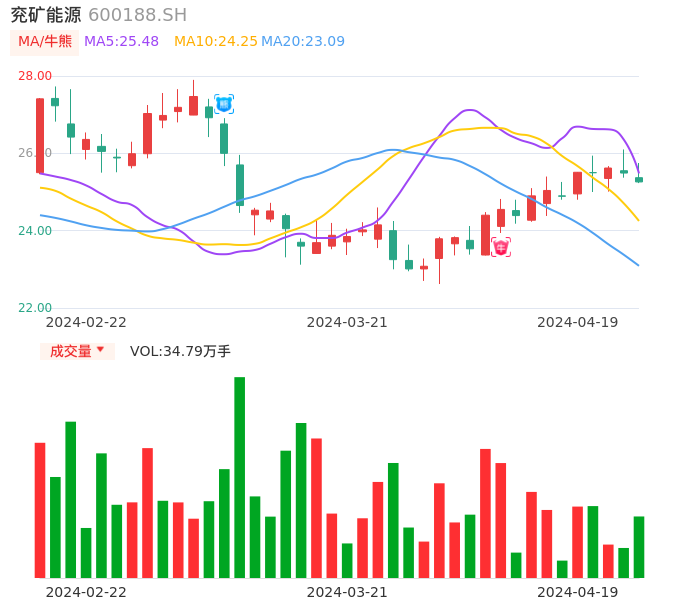Viewport: 686px width, 606px height.
Task: Click the VOL:34.79万手 volume readout
Action: point(180,351)
